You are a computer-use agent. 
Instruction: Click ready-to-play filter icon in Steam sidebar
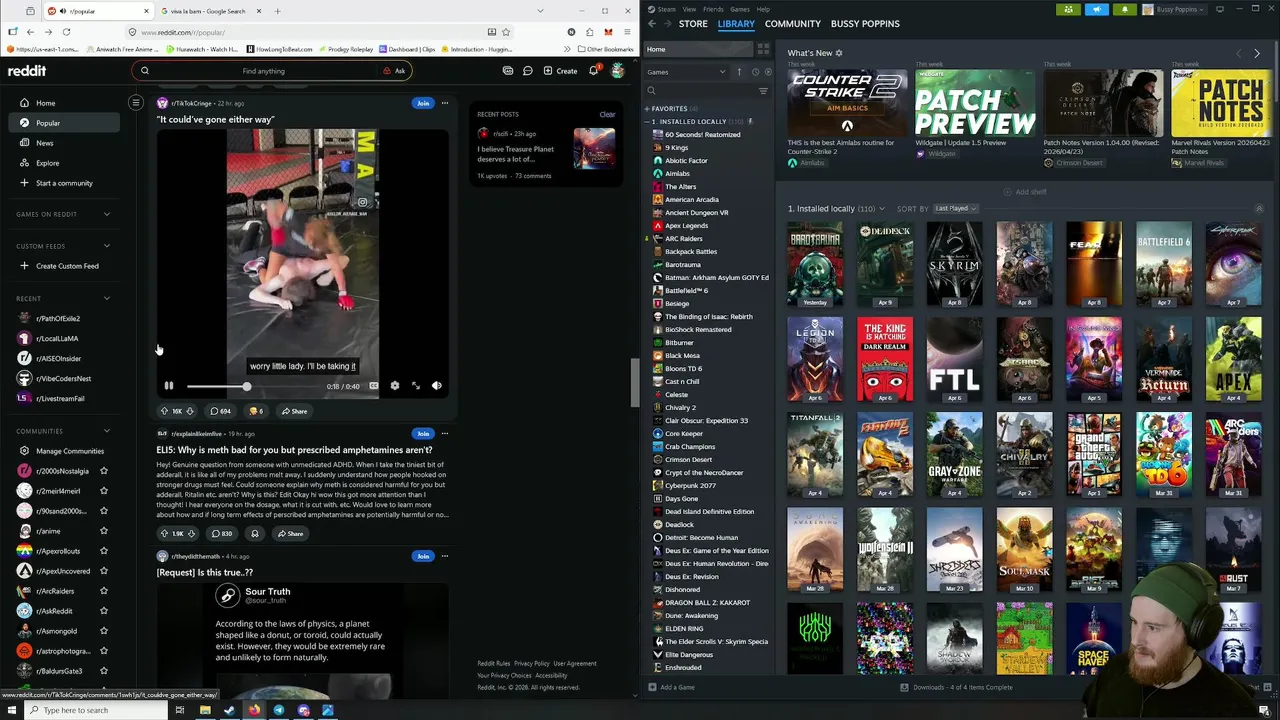[x=767, y=72]
